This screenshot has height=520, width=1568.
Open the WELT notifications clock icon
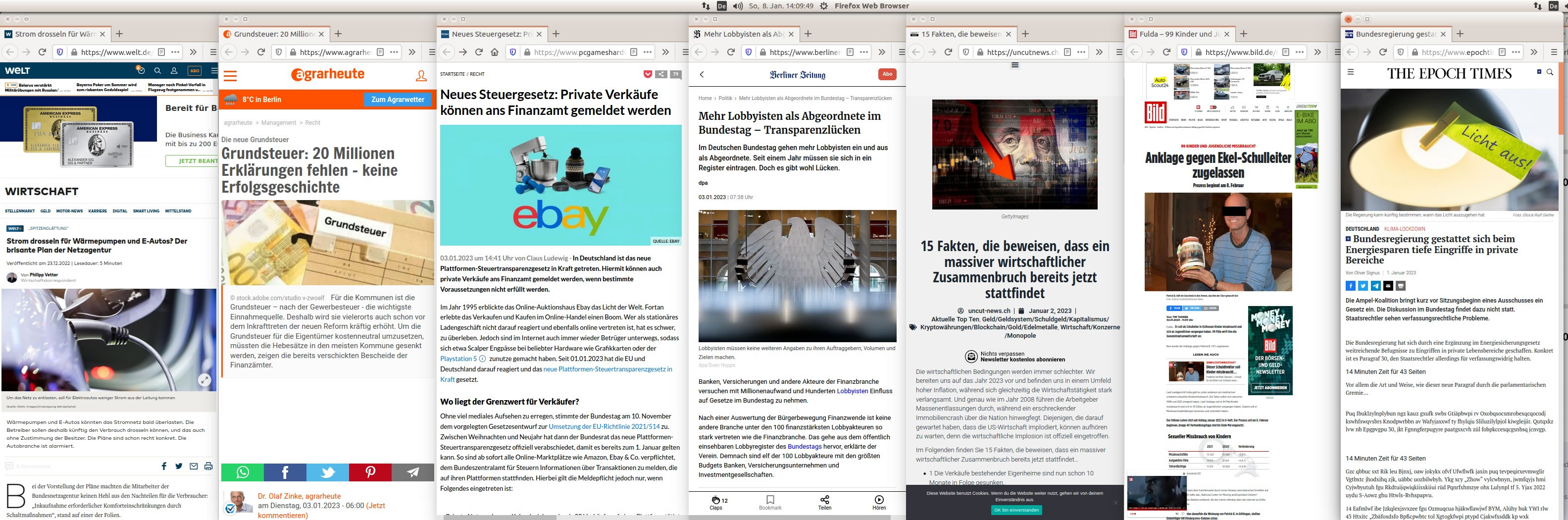tap(140, 70)
